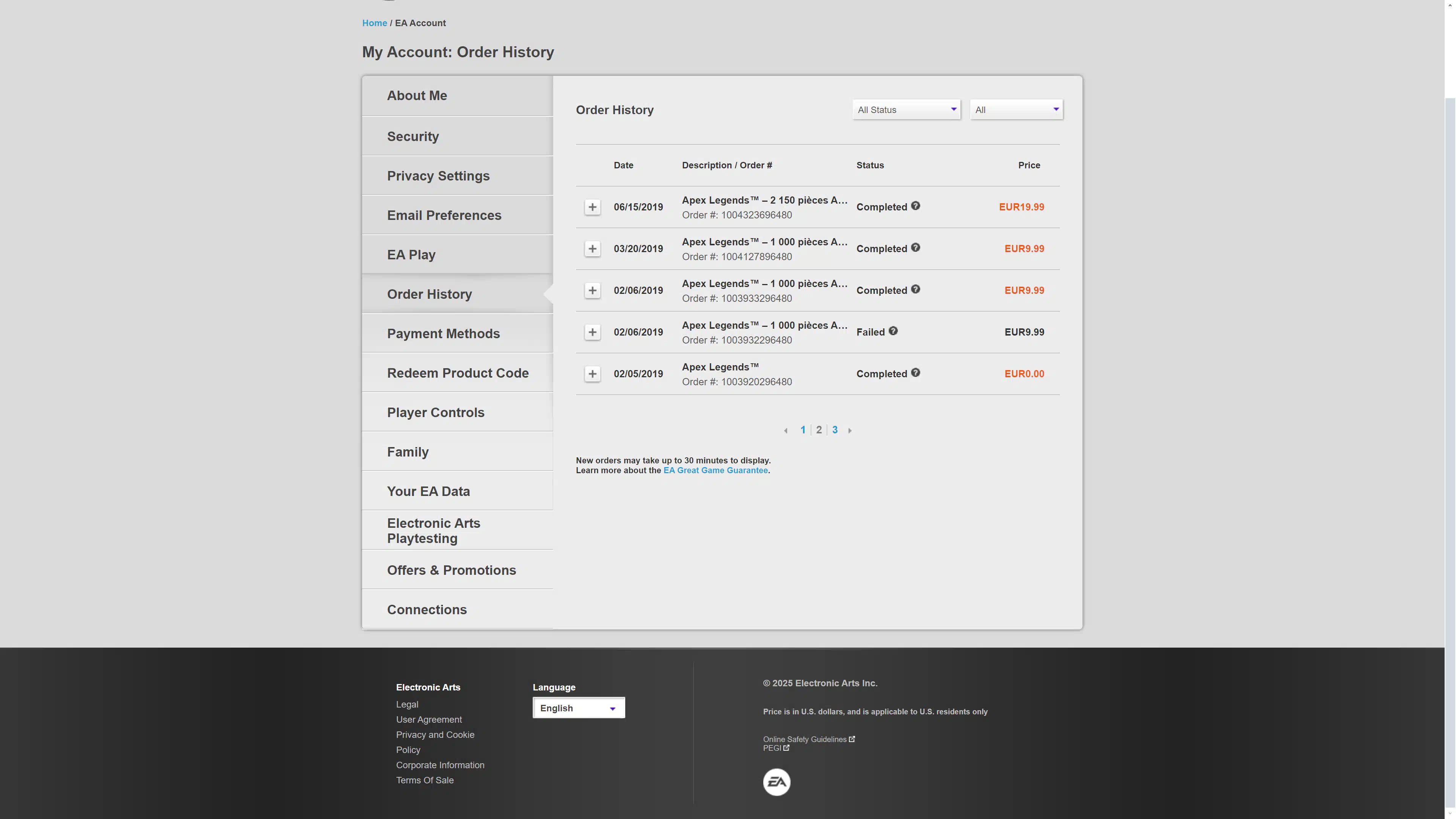Open the Privacy Settings section
The height and width of the screenshot is (819, 1456).
(457, 176)
